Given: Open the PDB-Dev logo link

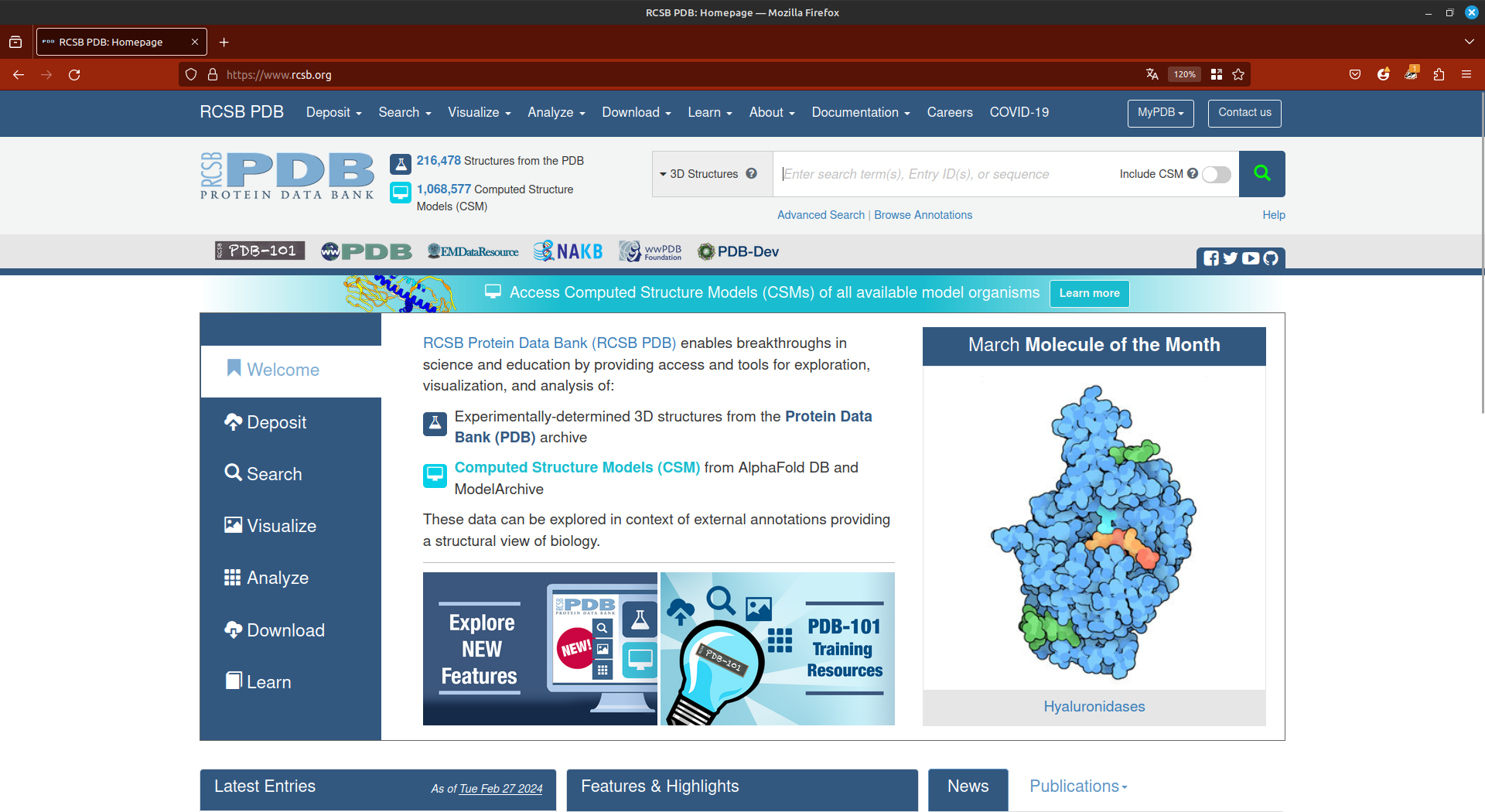Looking at the screenshot, I should pos(739,251).
